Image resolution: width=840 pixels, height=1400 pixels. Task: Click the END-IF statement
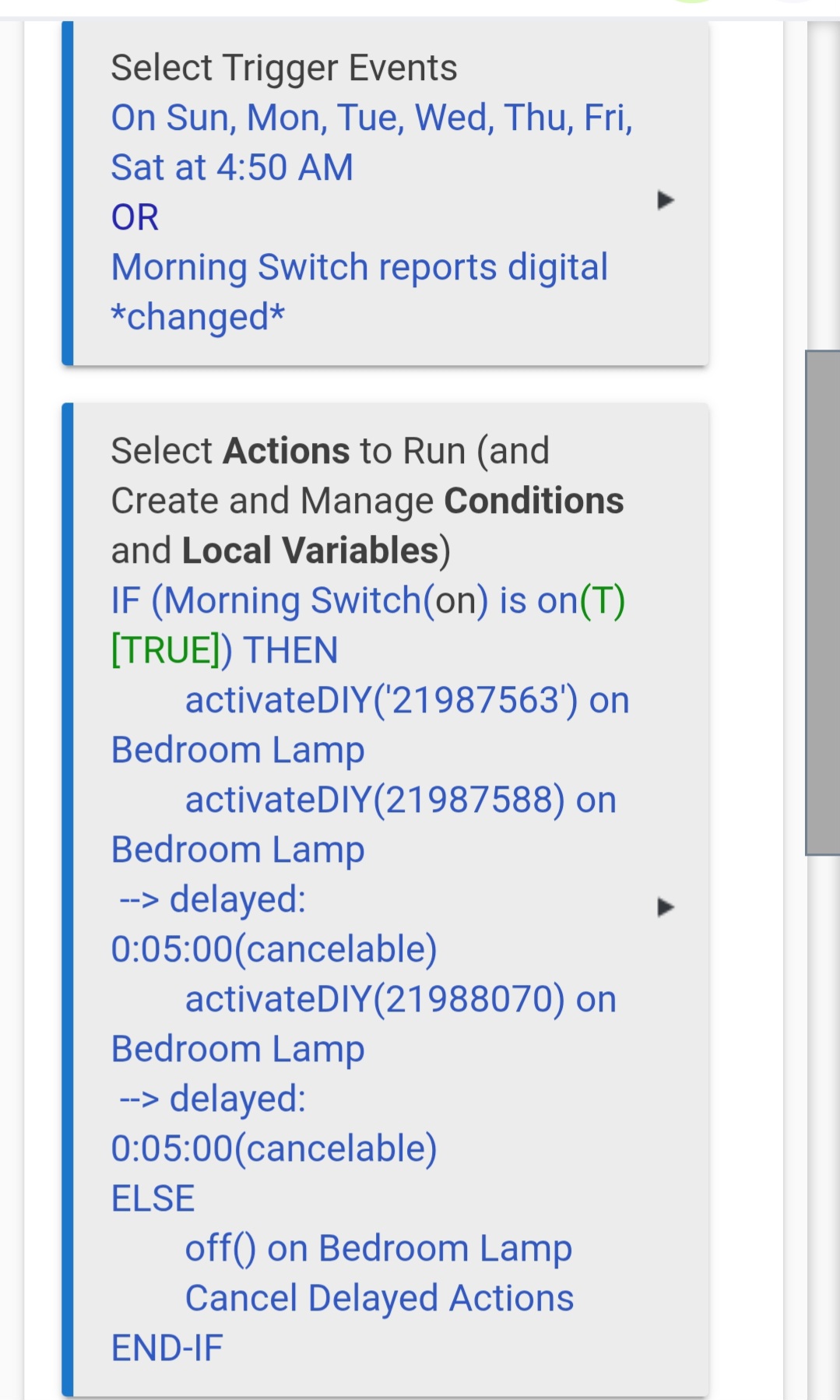point(167,1348)
